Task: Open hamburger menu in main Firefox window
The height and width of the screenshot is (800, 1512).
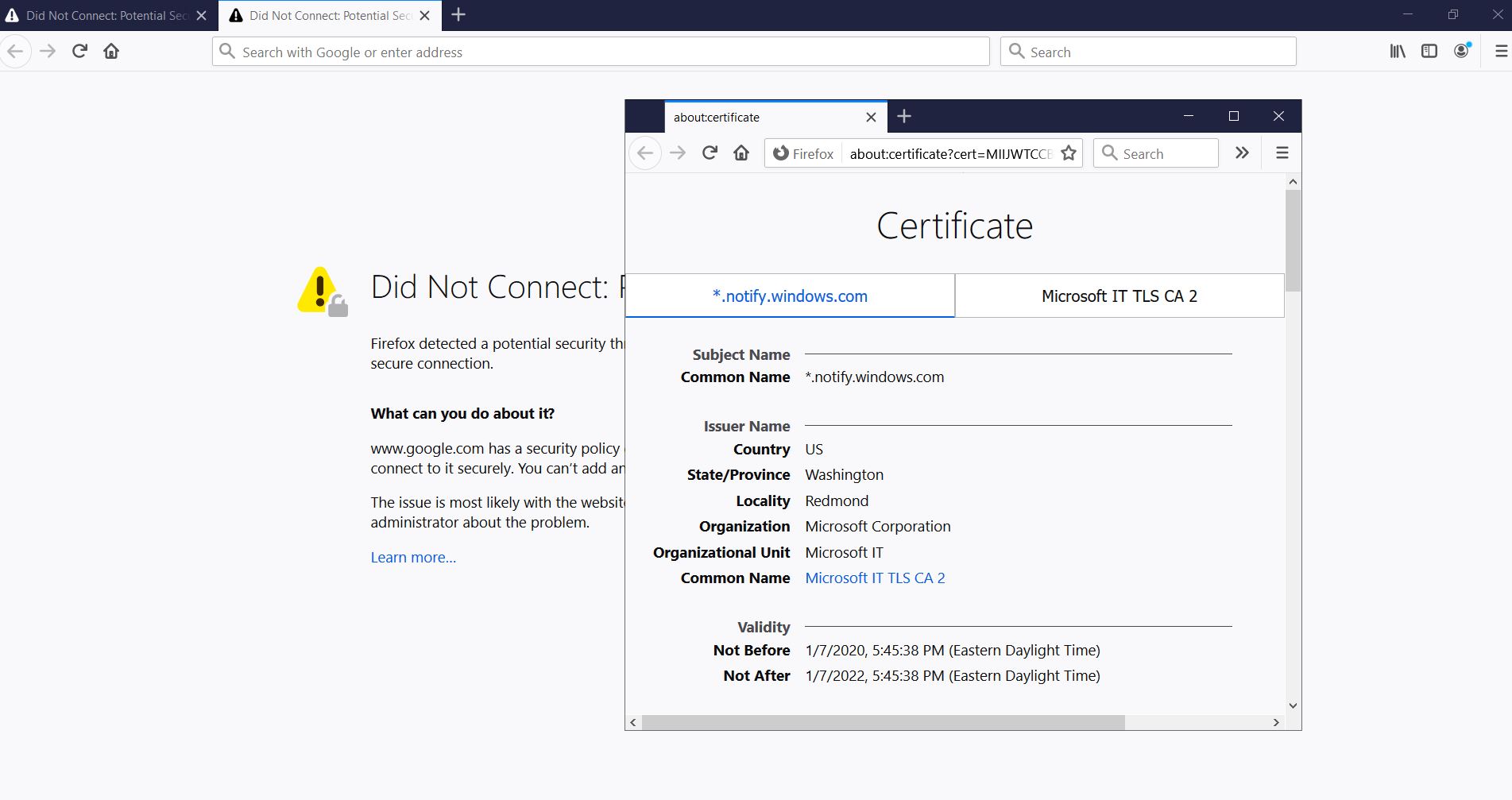Action: coord(1501,52)
